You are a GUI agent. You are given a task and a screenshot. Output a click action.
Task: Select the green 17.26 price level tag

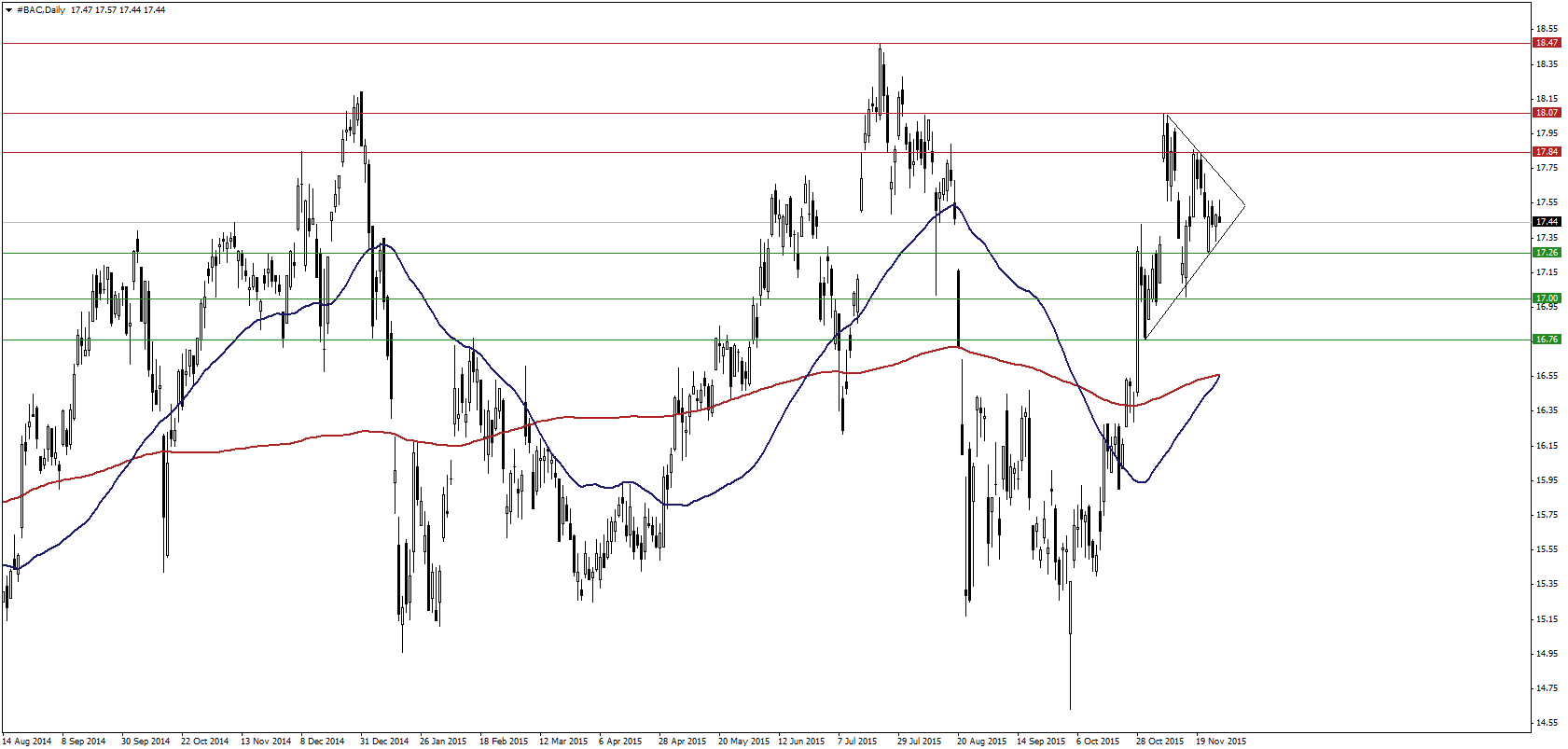tap(1547, 253)
